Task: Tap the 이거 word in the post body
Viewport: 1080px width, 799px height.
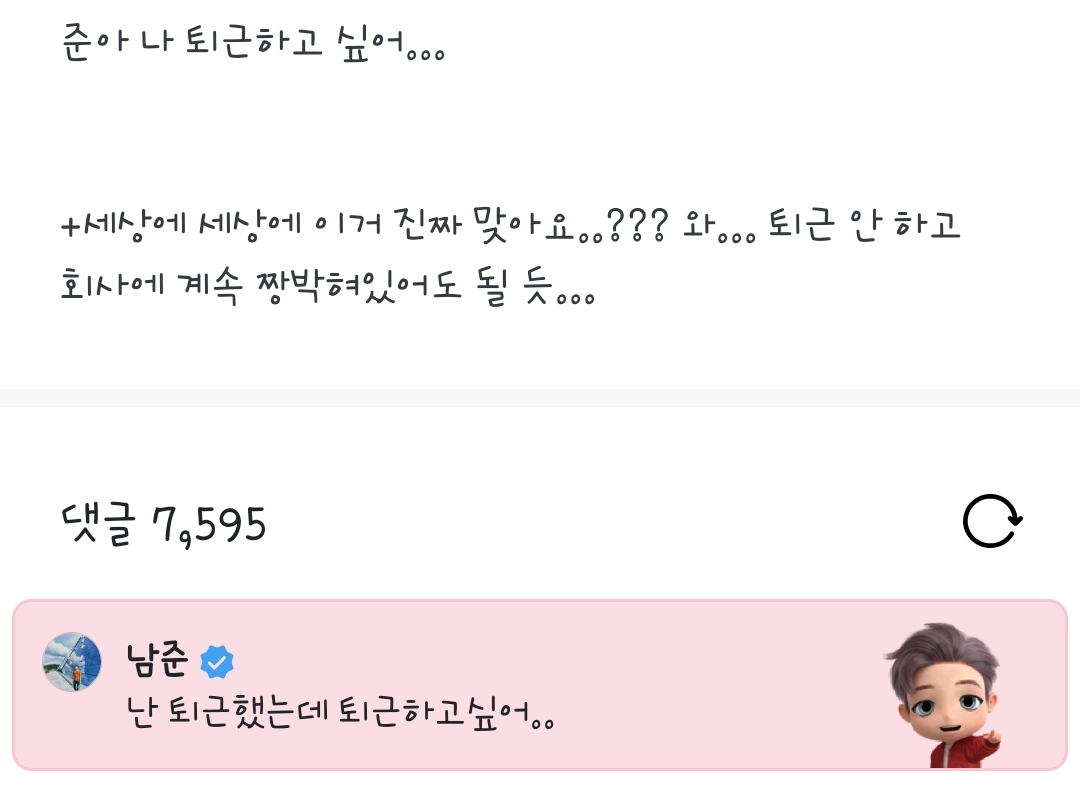Action: [x=347, y=225]
